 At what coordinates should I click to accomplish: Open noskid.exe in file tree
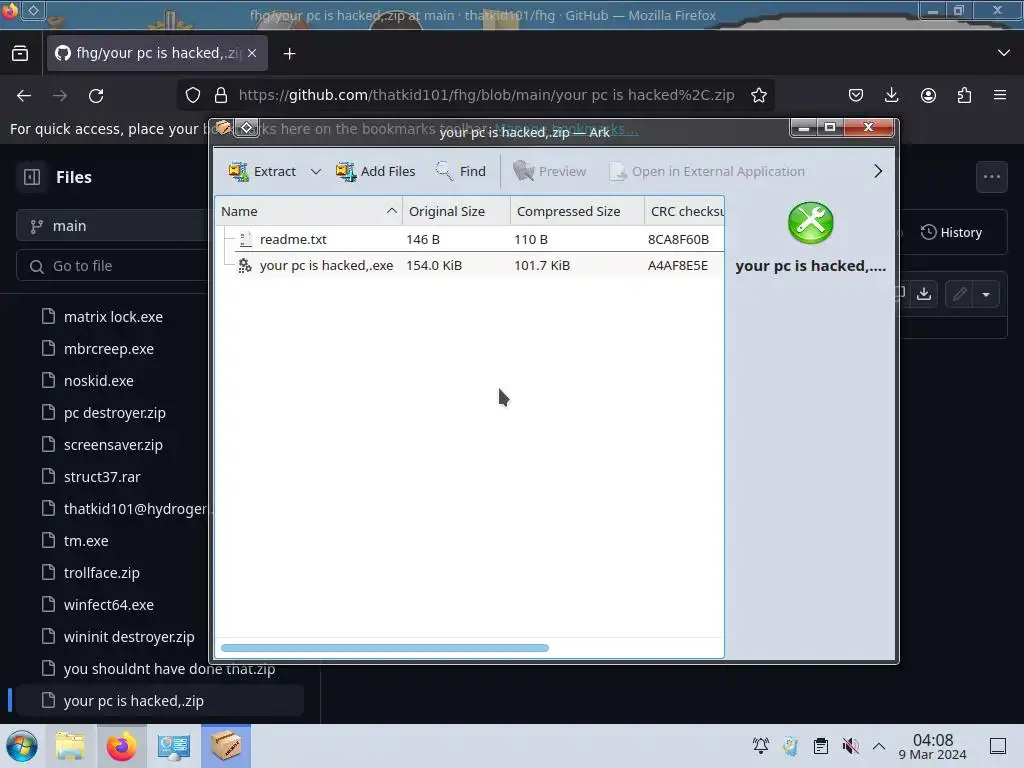(99, 381)
